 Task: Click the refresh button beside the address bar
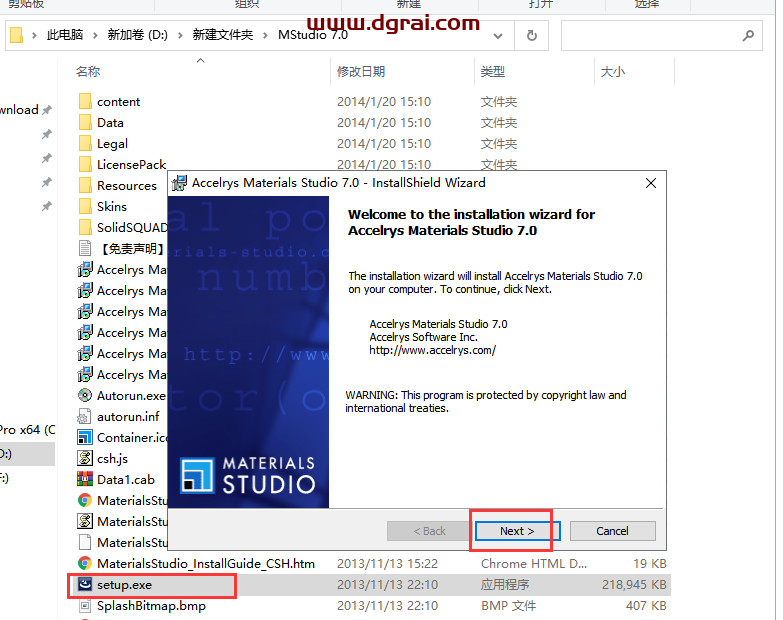click(532, 35)
